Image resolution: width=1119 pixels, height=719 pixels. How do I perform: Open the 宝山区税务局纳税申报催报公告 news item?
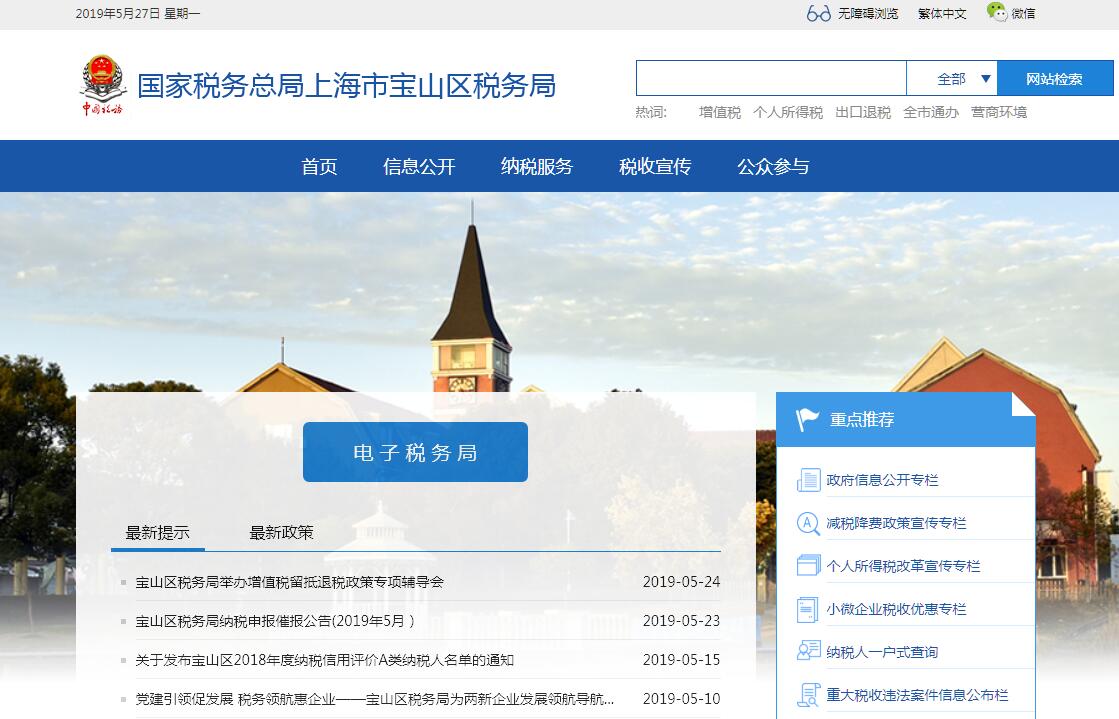[275, 620]
